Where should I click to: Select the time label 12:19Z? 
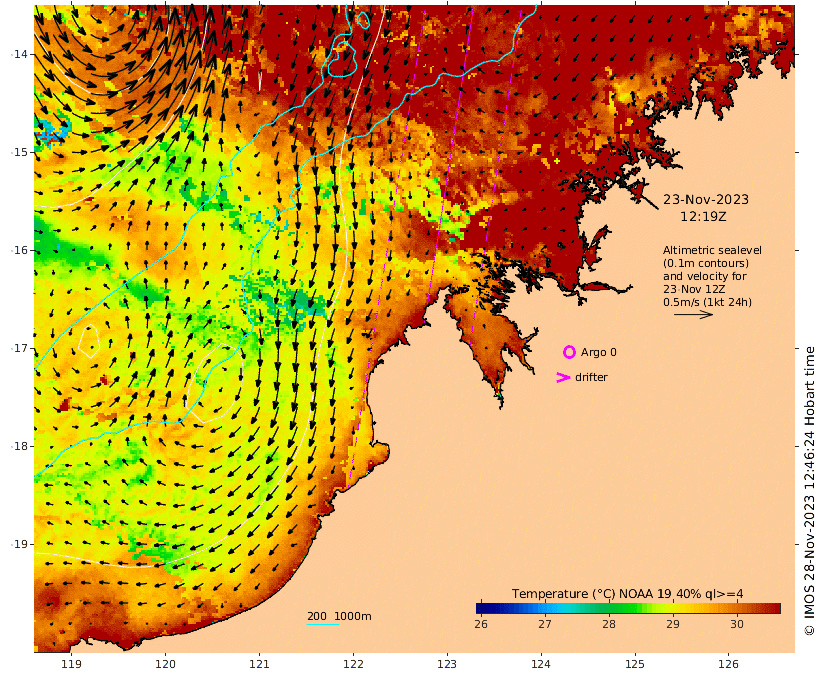(x=703, y=217)
